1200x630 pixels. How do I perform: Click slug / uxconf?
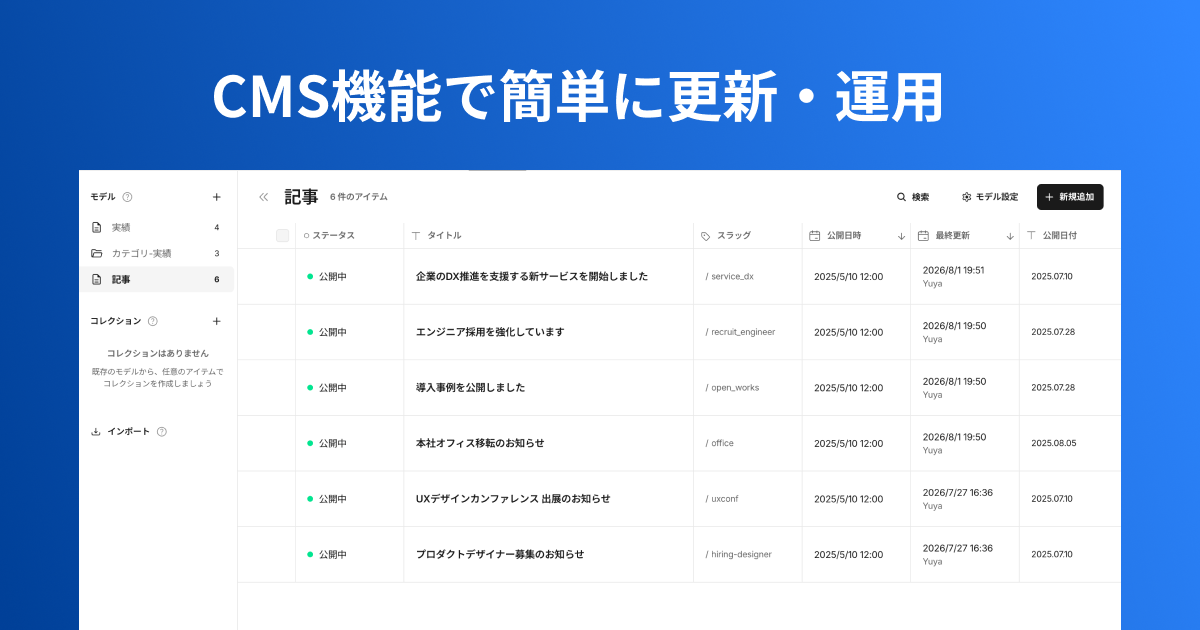point(721,499)
